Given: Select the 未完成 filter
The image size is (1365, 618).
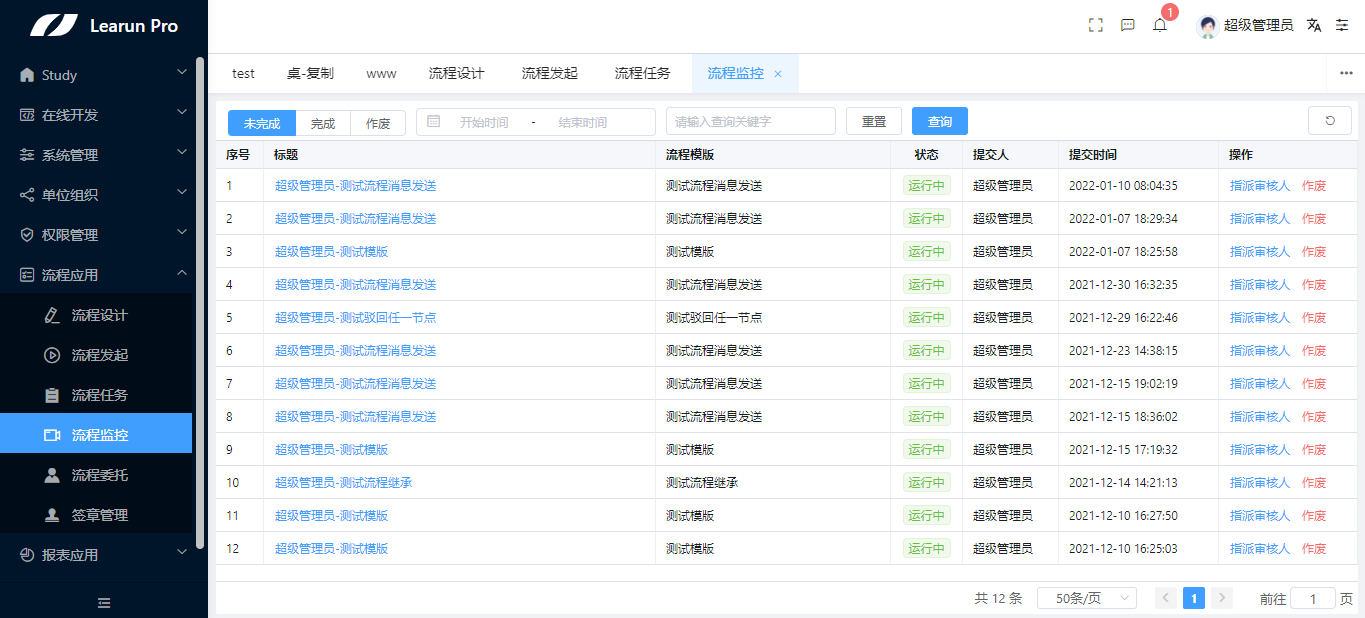Looking at the screenshot, I should (262, 123).
